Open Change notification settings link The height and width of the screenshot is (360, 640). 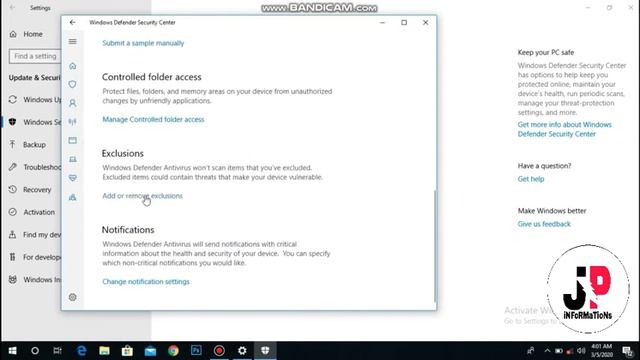[x=146, y=282]
